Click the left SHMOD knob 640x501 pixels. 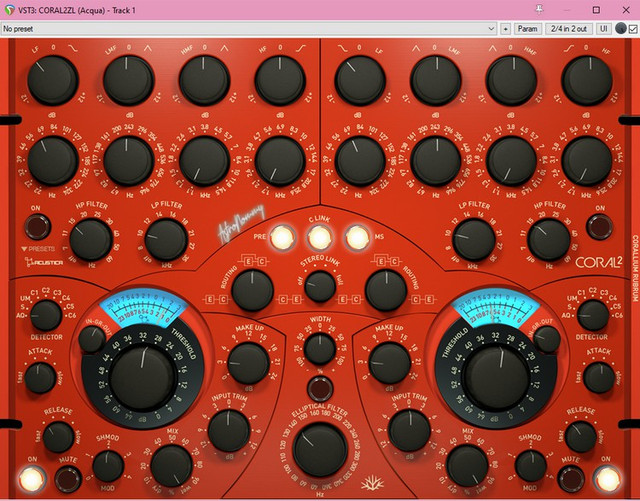coord(108,466)
